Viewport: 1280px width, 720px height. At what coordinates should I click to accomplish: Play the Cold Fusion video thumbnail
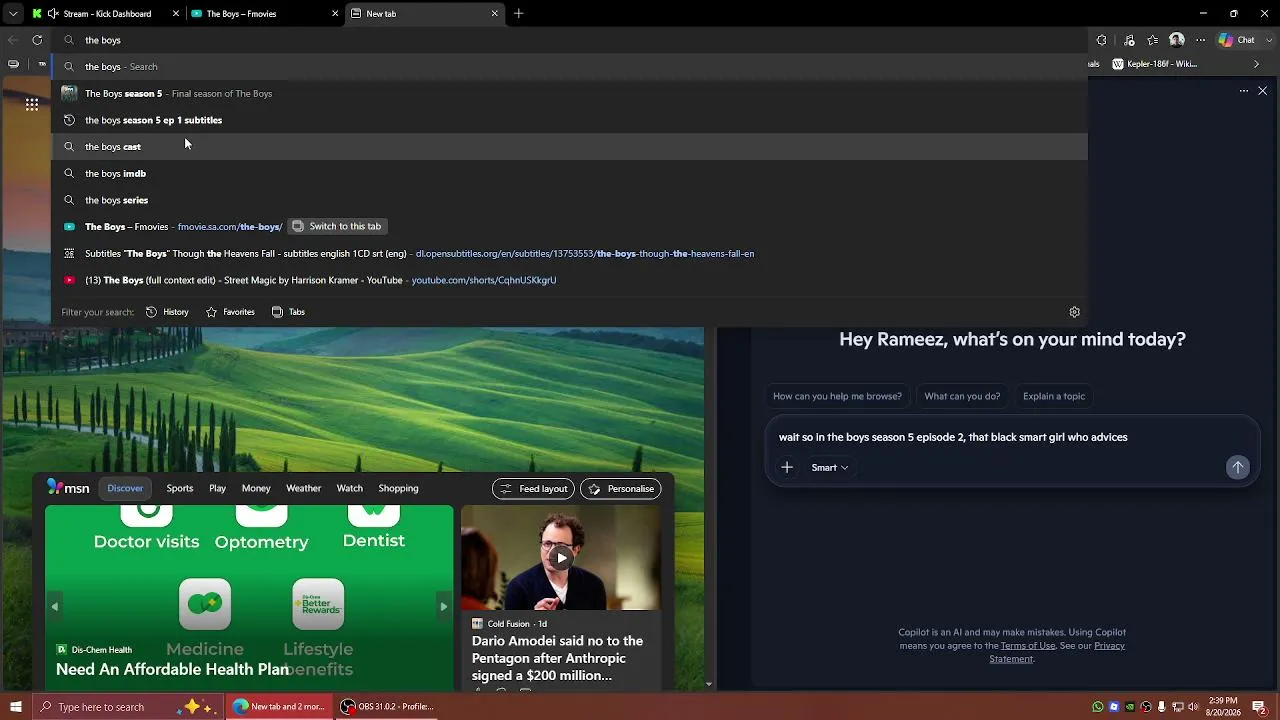tap(561, 557)
